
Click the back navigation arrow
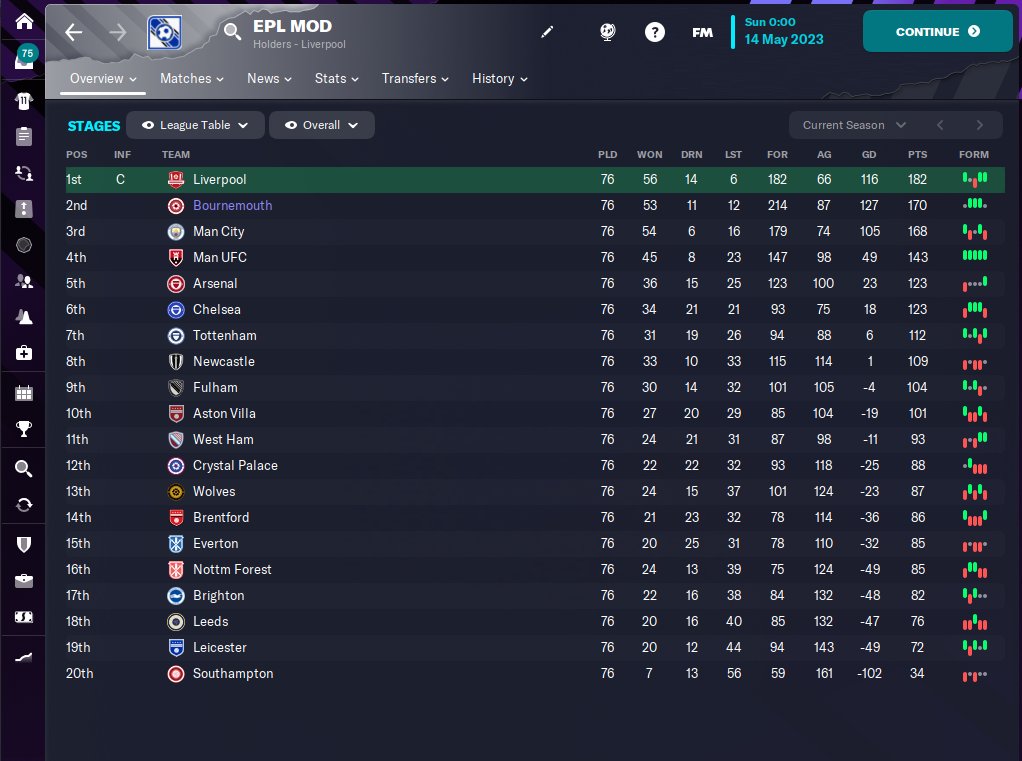coord(74,32)
